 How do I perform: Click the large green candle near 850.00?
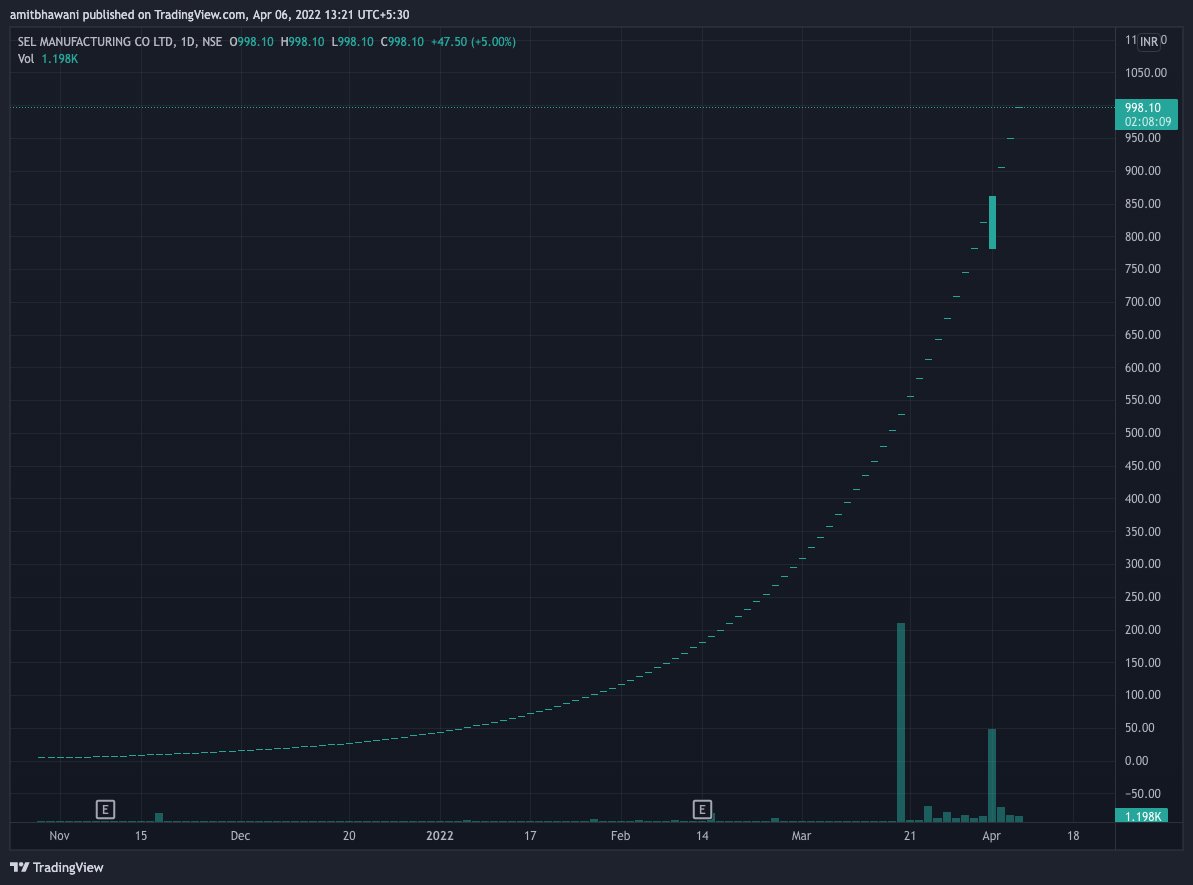coord(992,223)
